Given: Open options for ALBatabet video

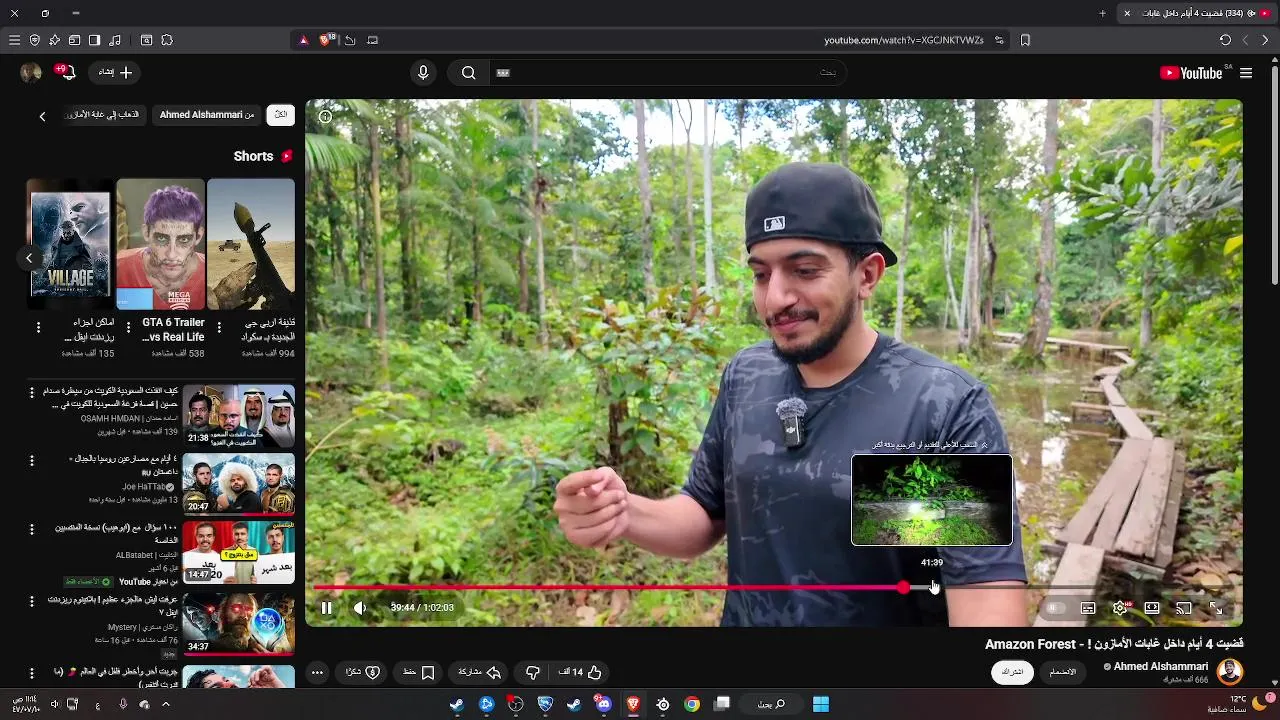Looking at the screenshot, I should 31,529.
